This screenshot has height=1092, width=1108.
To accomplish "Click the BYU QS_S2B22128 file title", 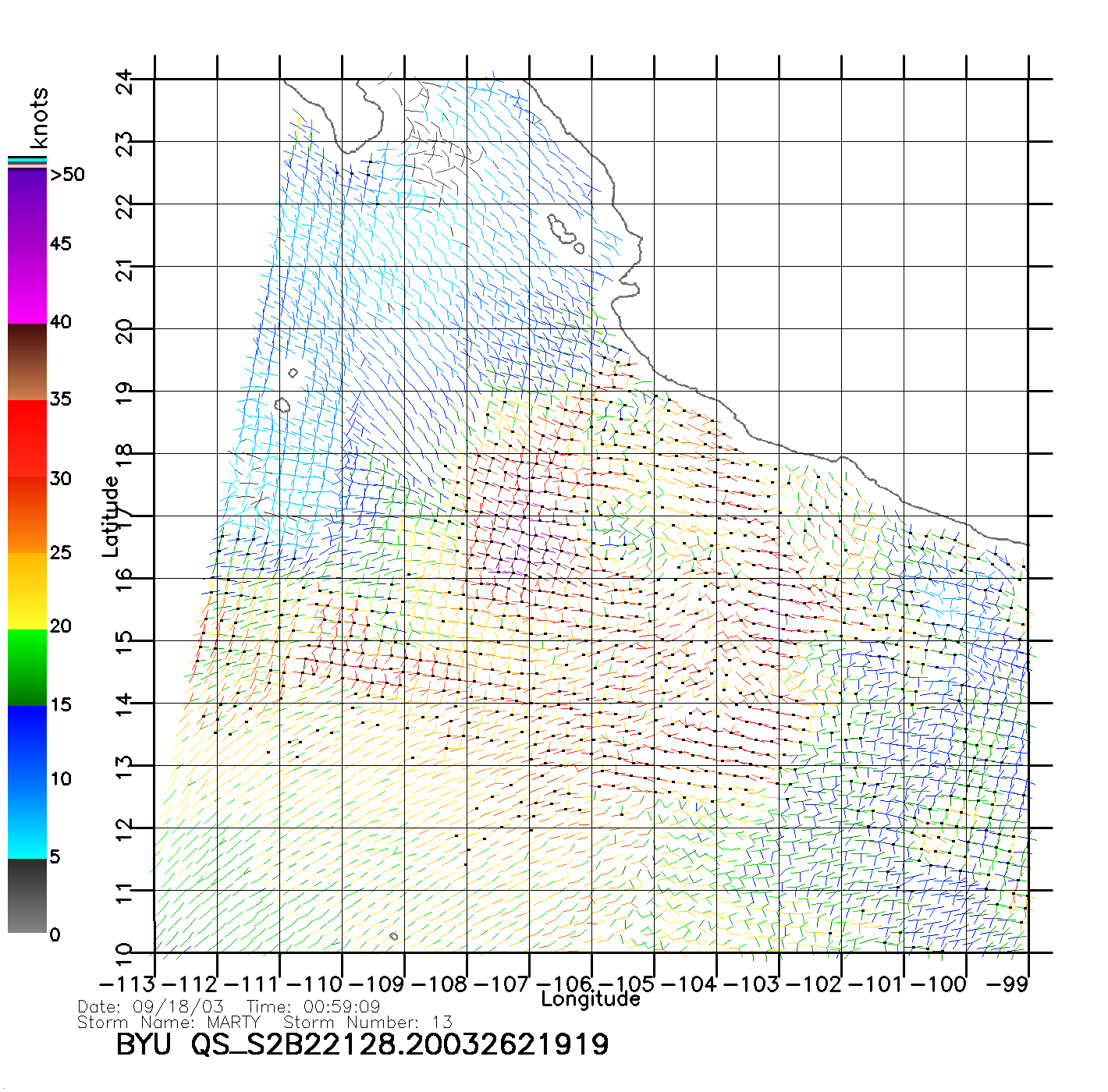I will tap(362, 1044).
